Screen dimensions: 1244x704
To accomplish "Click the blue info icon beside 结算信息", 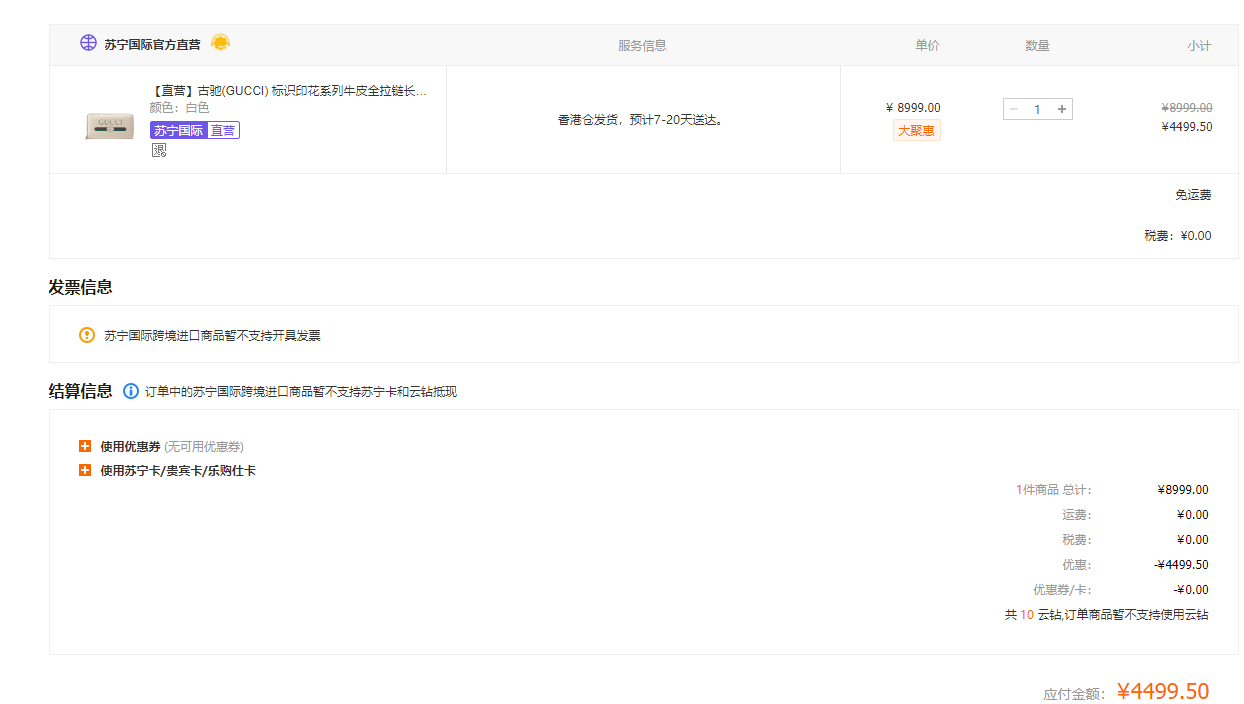I will point(130,391).
